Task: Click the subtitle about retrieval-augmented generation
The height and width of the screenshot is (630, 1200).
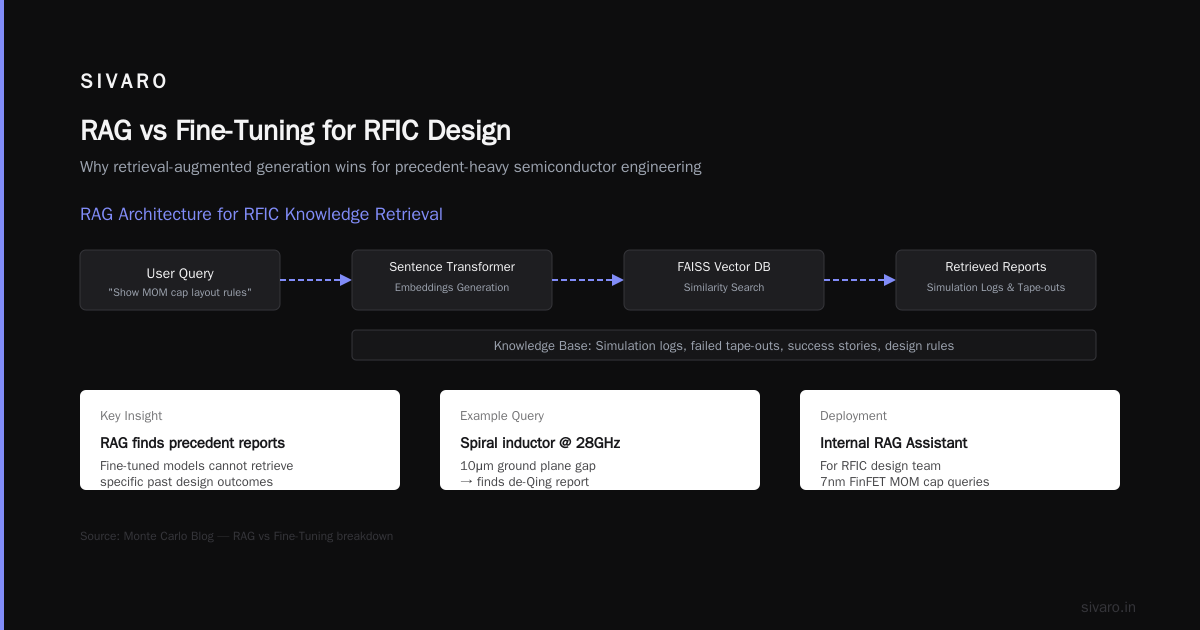Action: coord(390,167)
